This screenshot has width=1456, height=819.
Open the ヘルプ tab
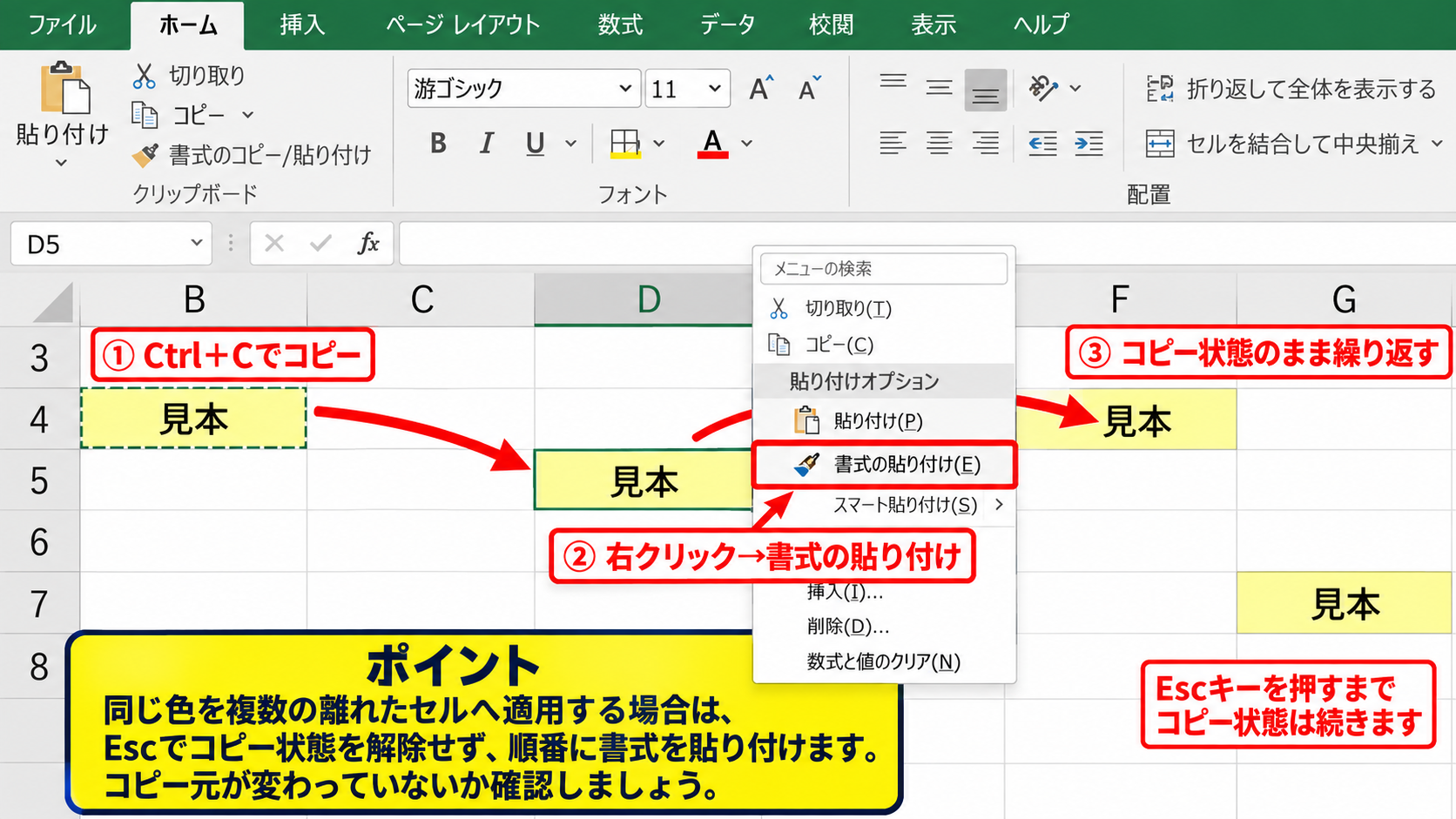coord(1041,24)
